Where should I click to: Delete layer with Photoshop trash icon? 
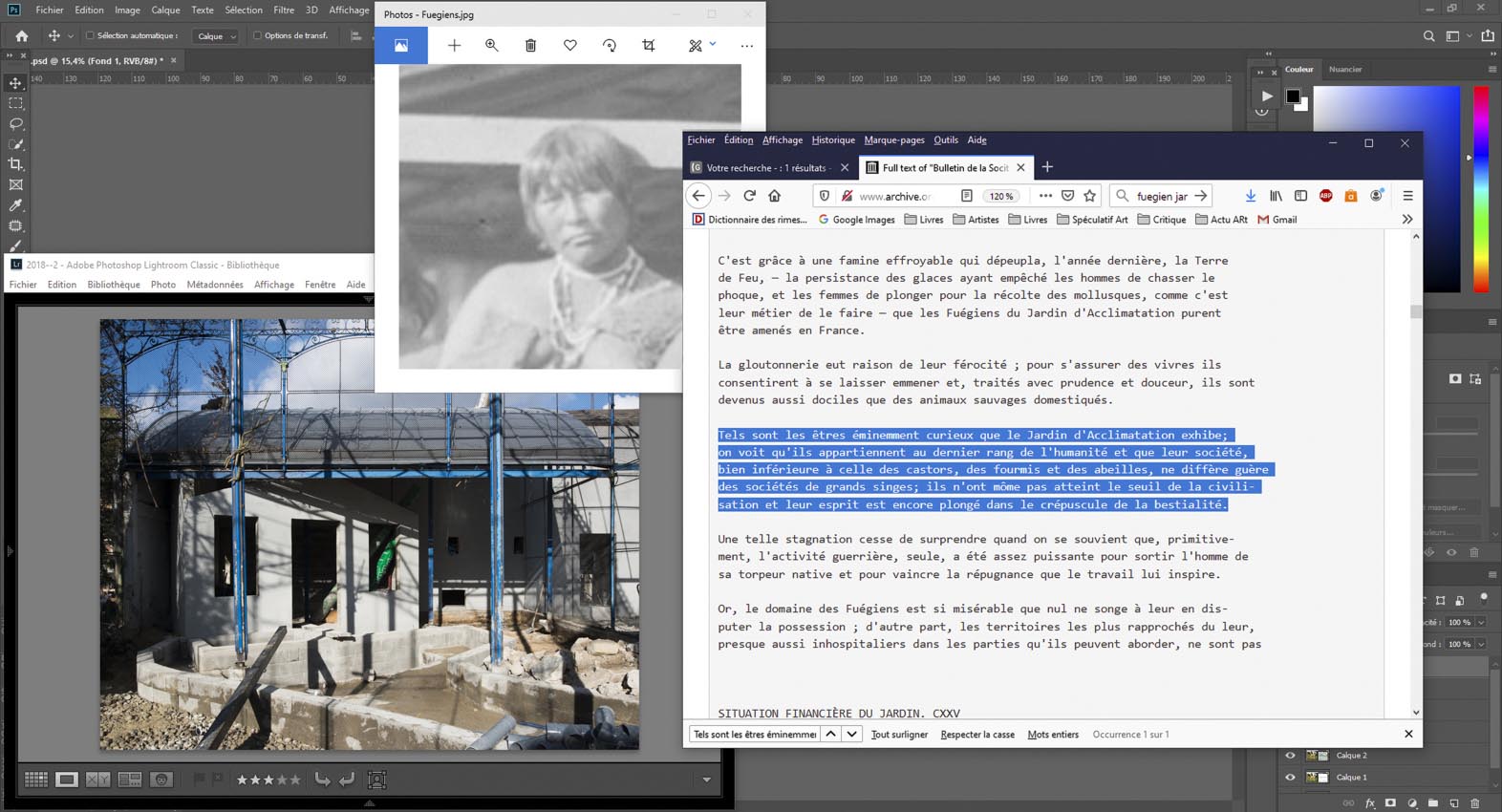(1475, 803)
